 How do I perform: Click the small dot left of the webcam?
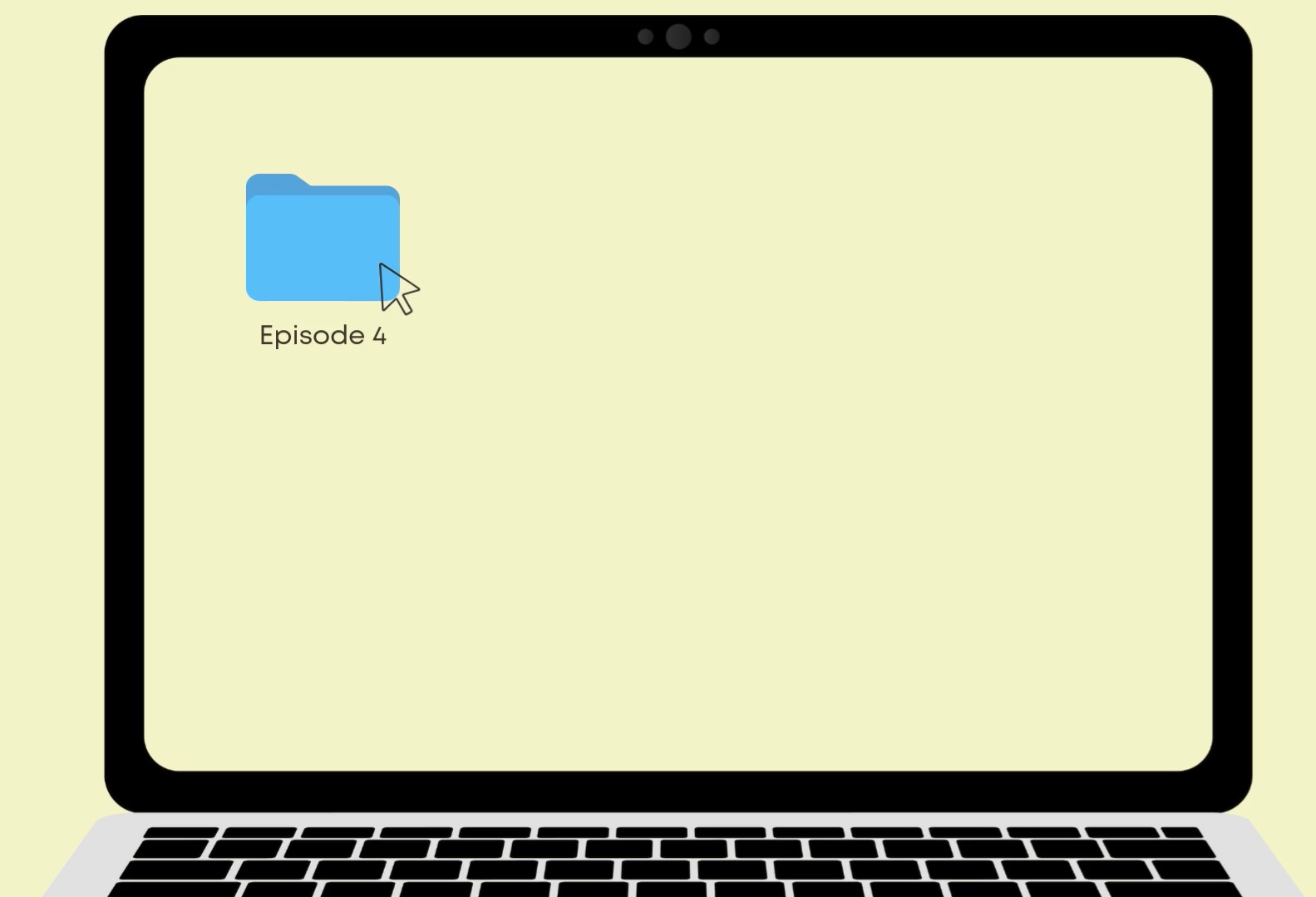(645, 37)
